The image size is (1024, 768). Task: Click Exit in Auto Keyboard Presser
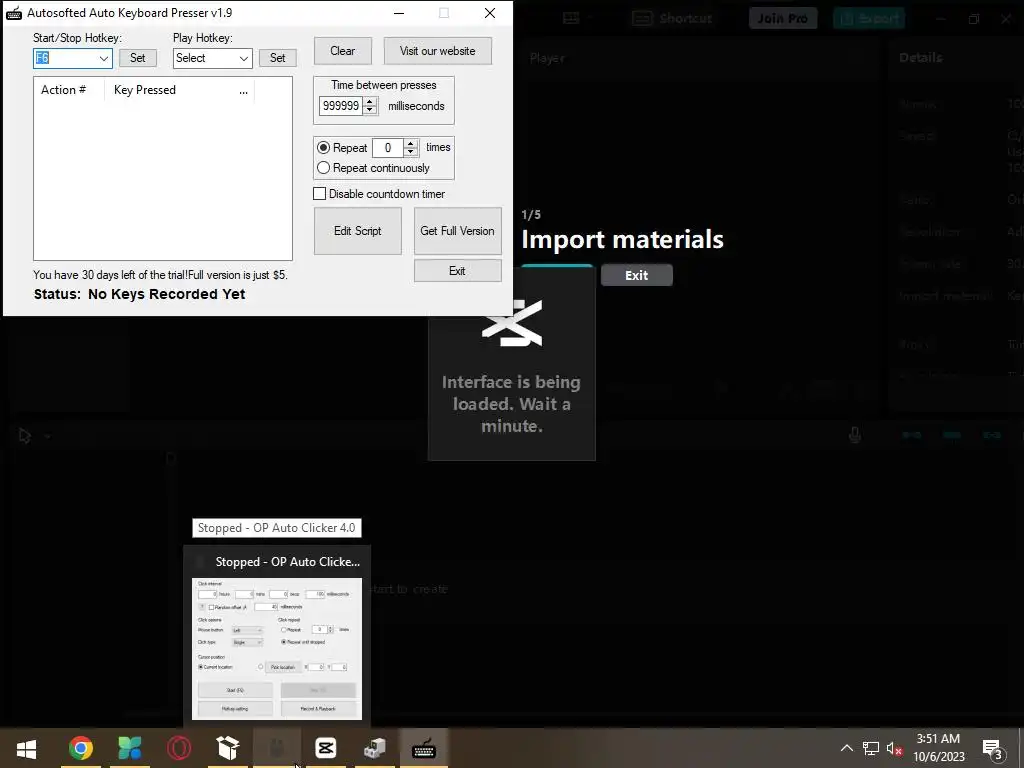point(457,271)
